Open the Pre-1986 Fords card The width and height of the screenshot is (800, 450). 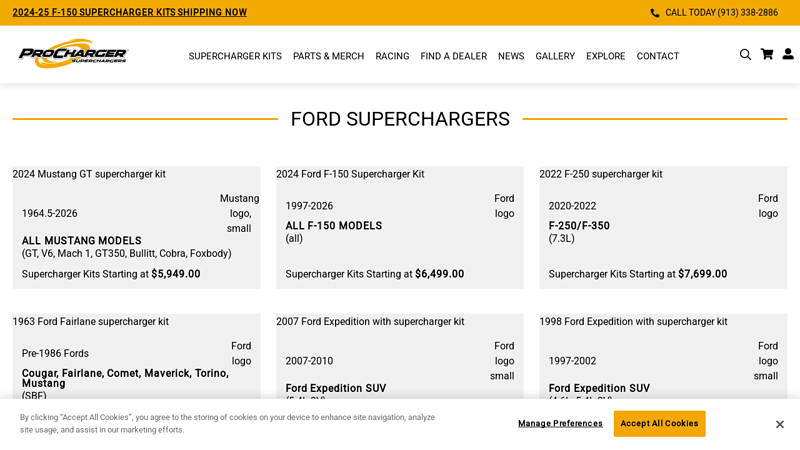(x=136, y=357)
